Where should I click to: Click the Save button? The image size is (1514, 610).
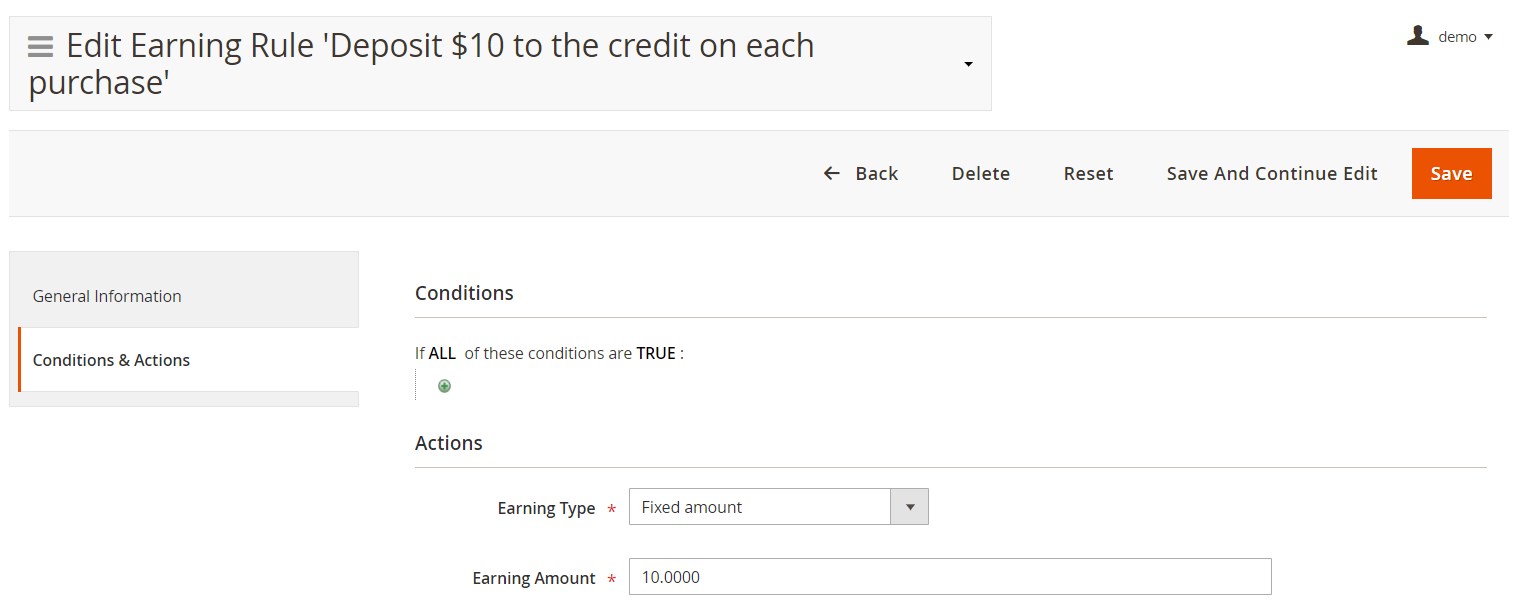(x=1451, y=173)
